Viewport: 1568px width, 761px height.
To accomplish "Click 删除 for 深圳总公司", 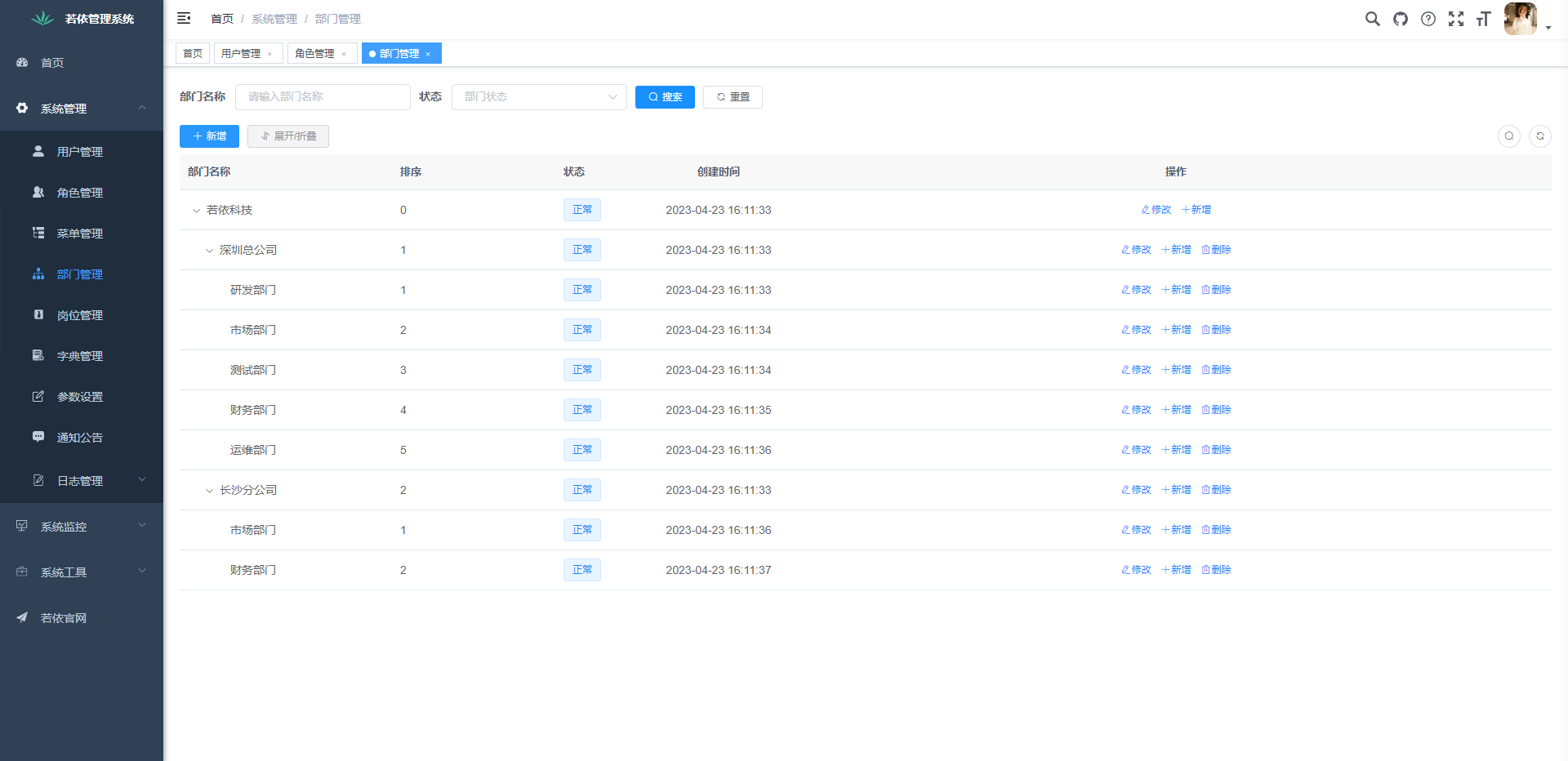I will pos(1216,250).
